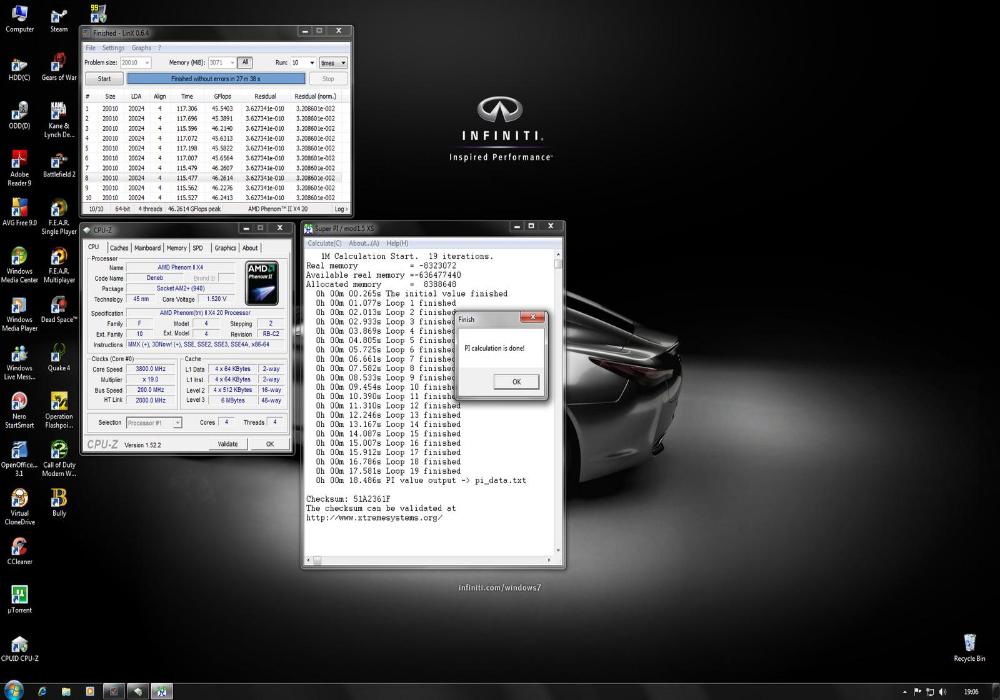Expand the Log panel in LinX
This screenshot has width=1000, height=700.
pos(341,209)
